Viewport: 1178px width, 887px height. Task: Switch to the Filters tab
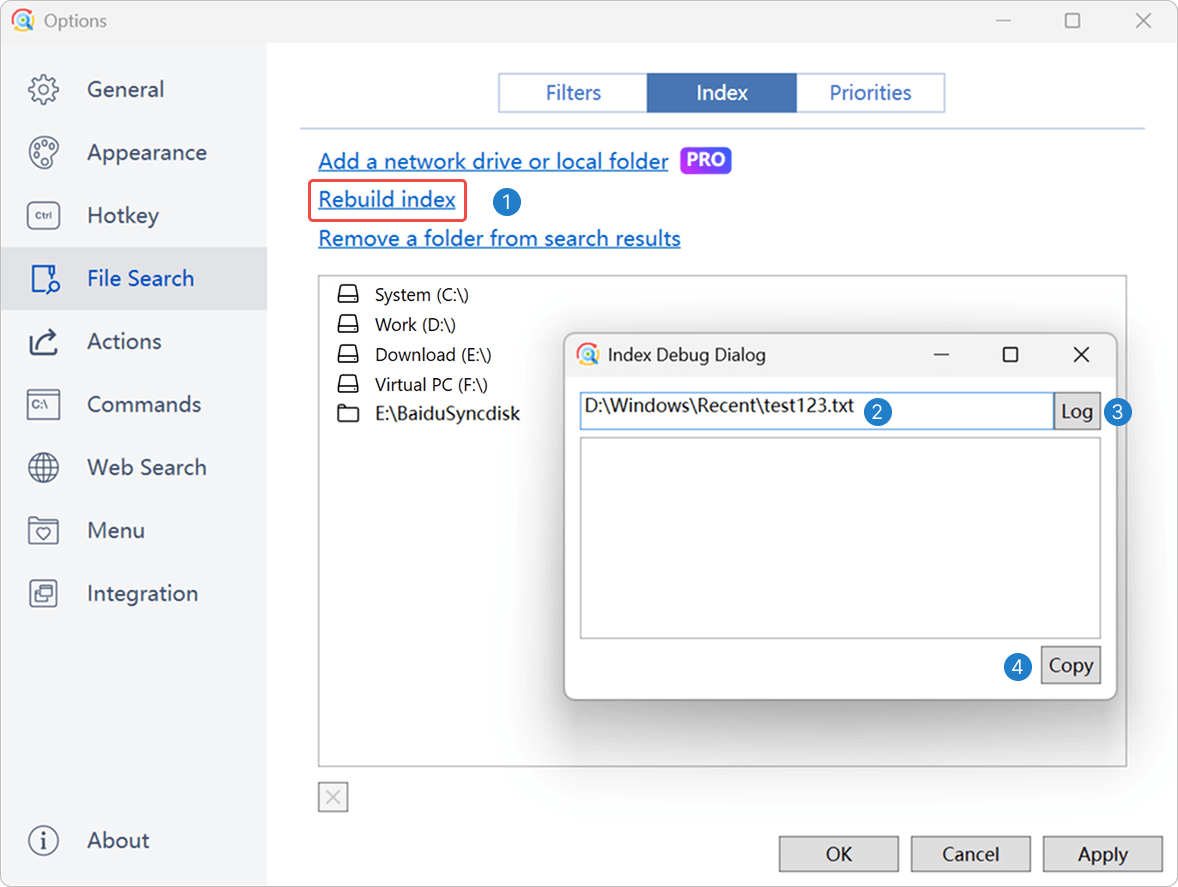point(573,93)
